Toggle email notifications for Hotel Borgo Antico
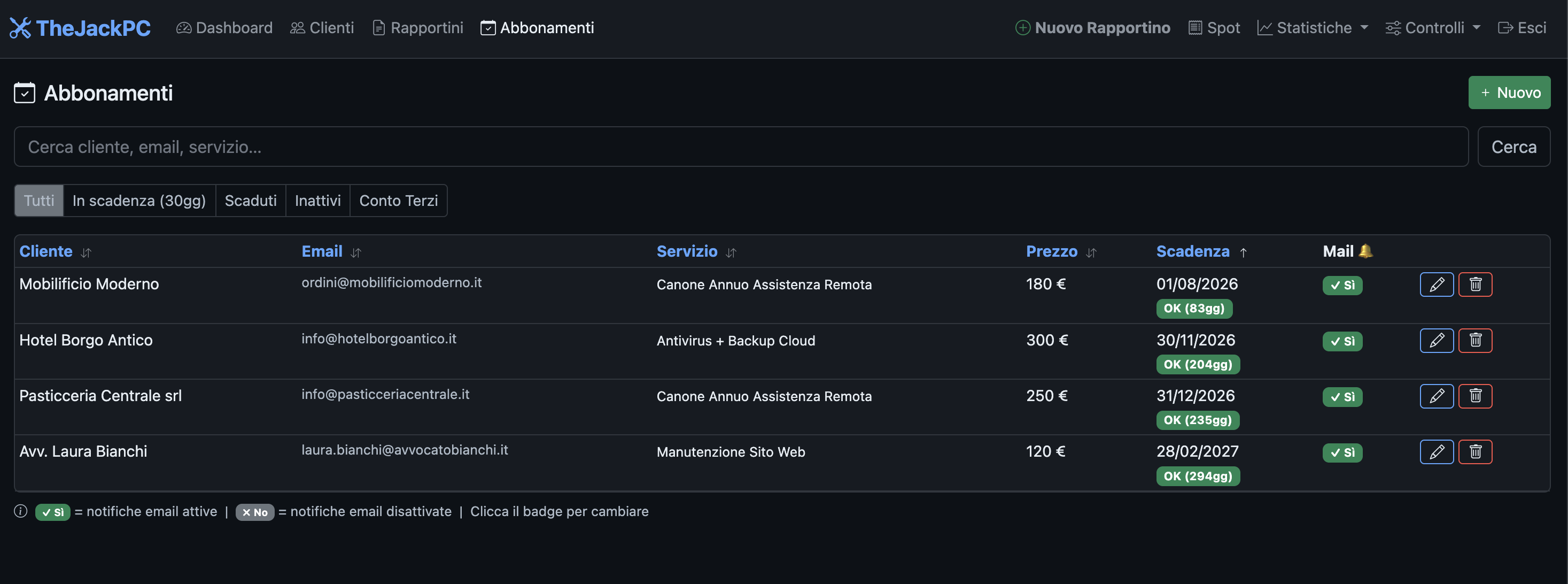The height and width of the screenshot is (584, 1568). [1342, 341]
